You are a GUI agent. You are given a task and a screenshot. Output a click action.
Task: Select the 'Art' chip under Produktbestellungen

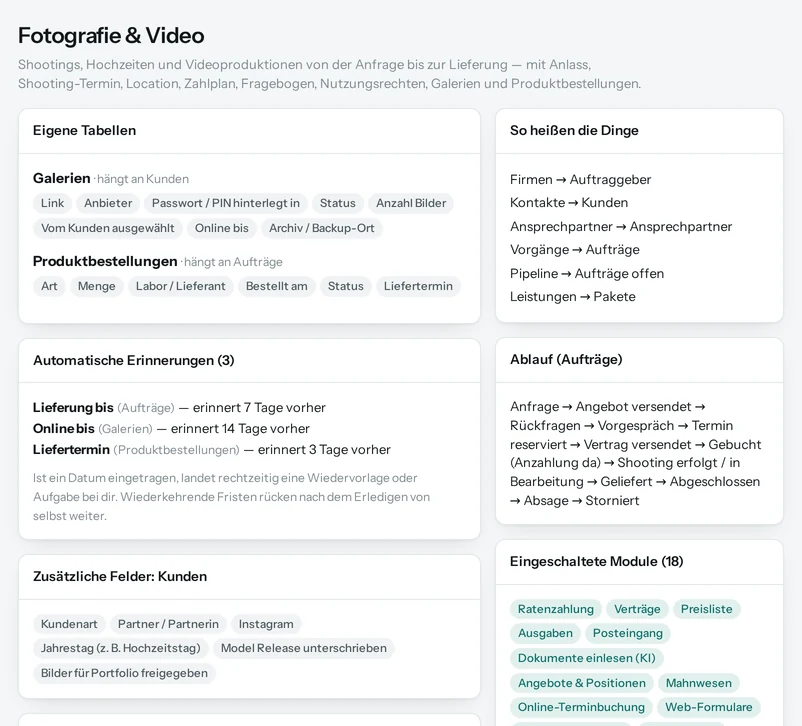pyautogui.click(x=49, y=286)
